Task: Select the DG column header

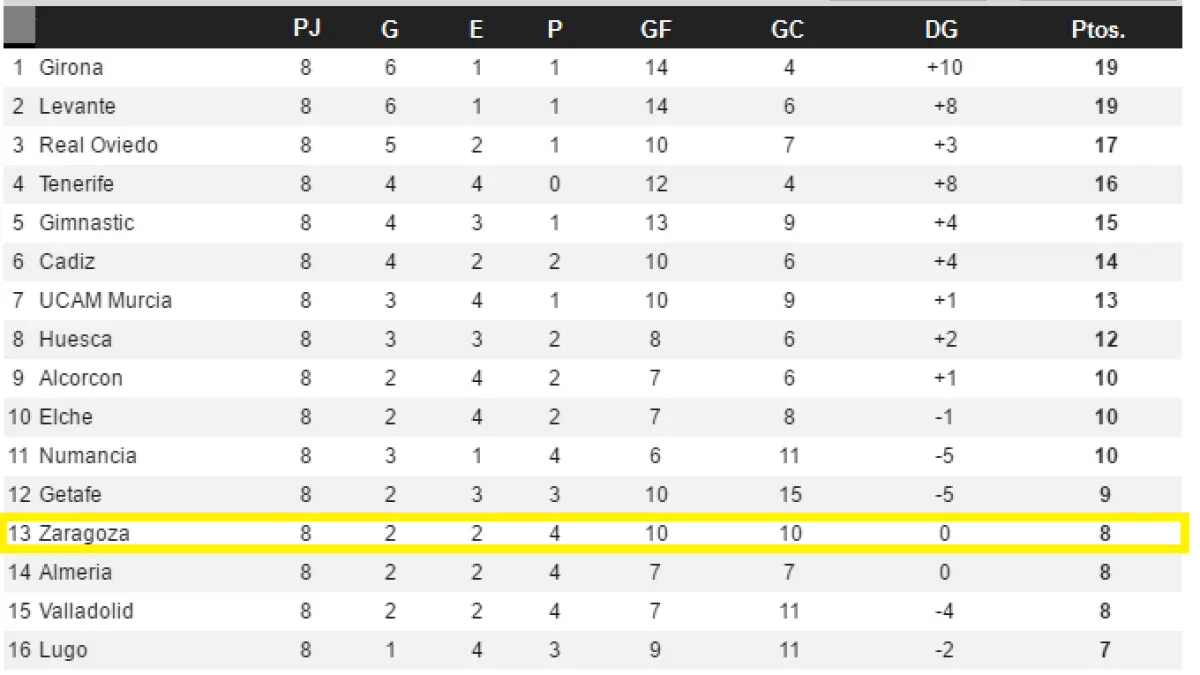Action: pos(942,30)
